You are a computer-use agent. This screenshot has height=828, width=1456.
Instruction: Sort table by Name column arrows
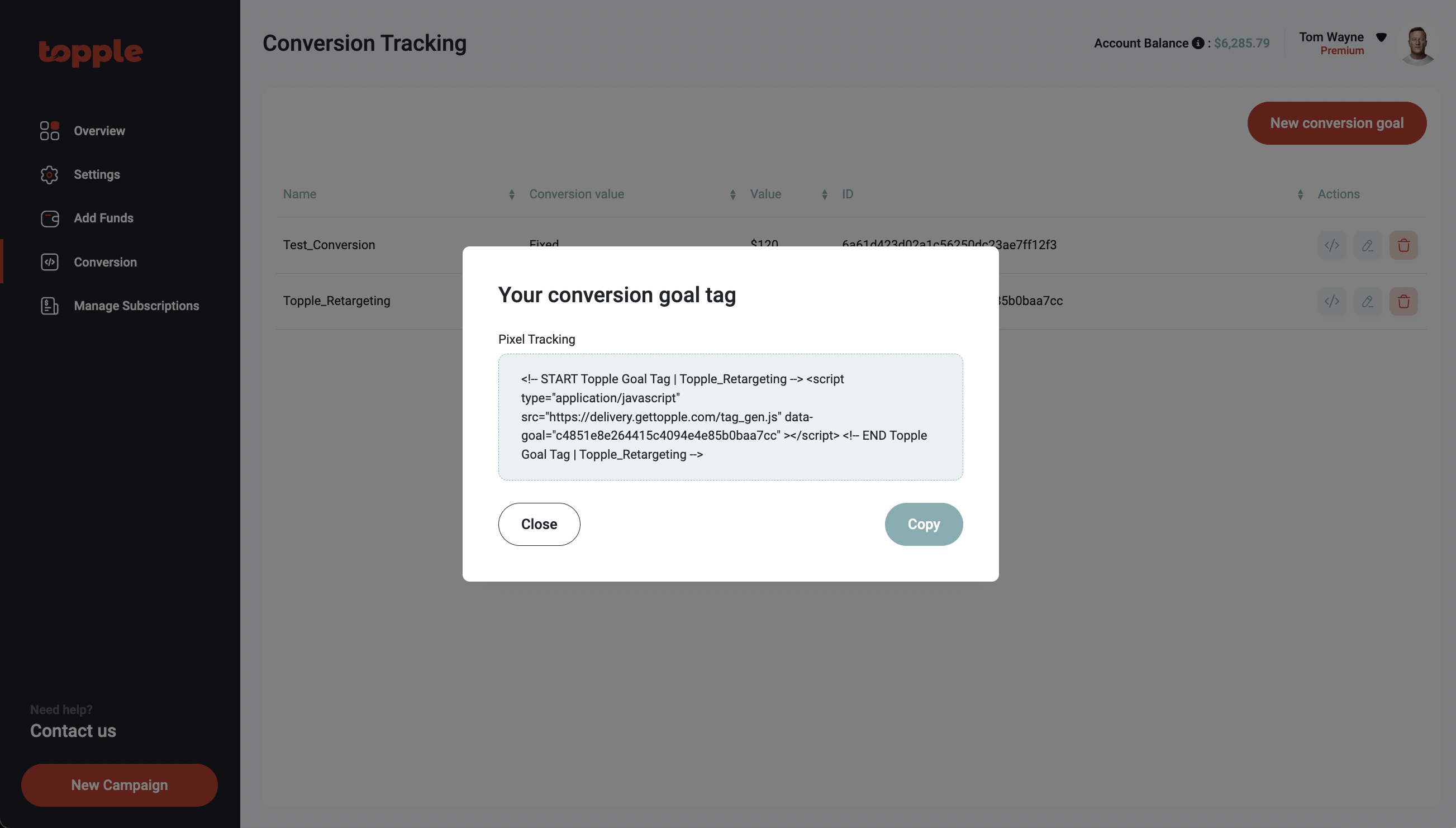511,194
